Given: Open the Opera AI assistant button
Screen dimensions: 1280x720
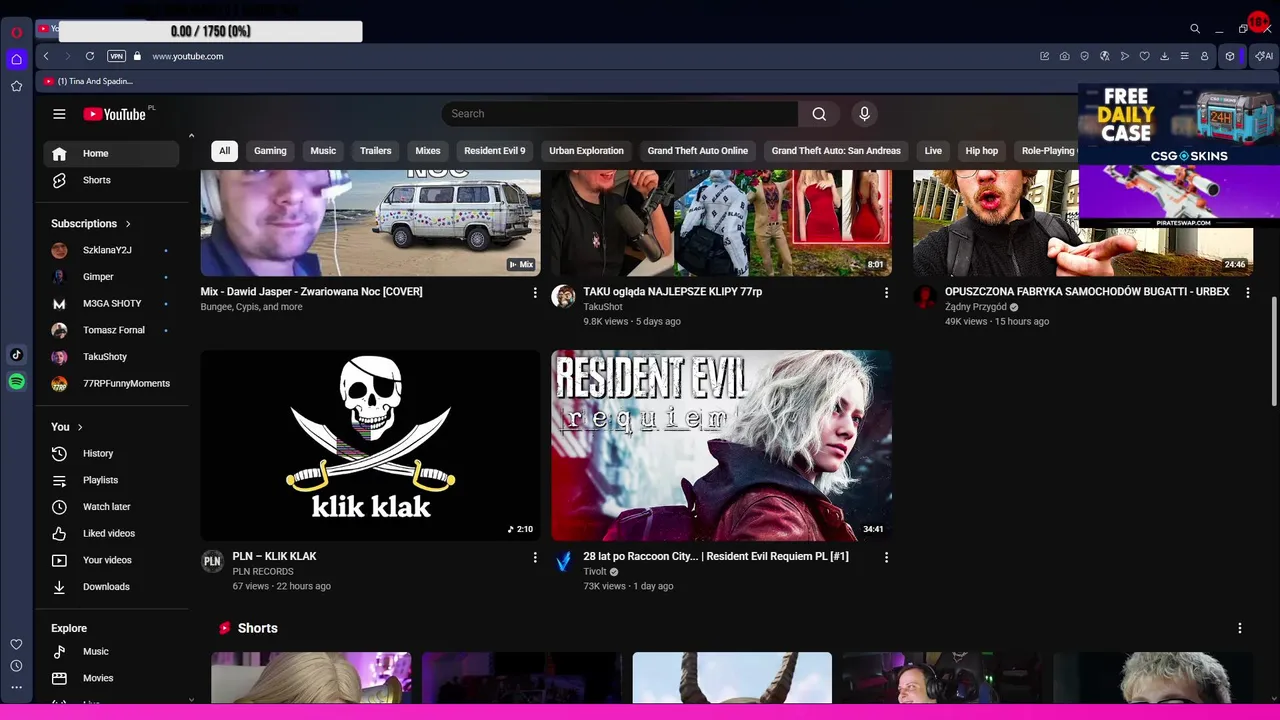Looking at the screenshot, I should (x=1263, y=56).
